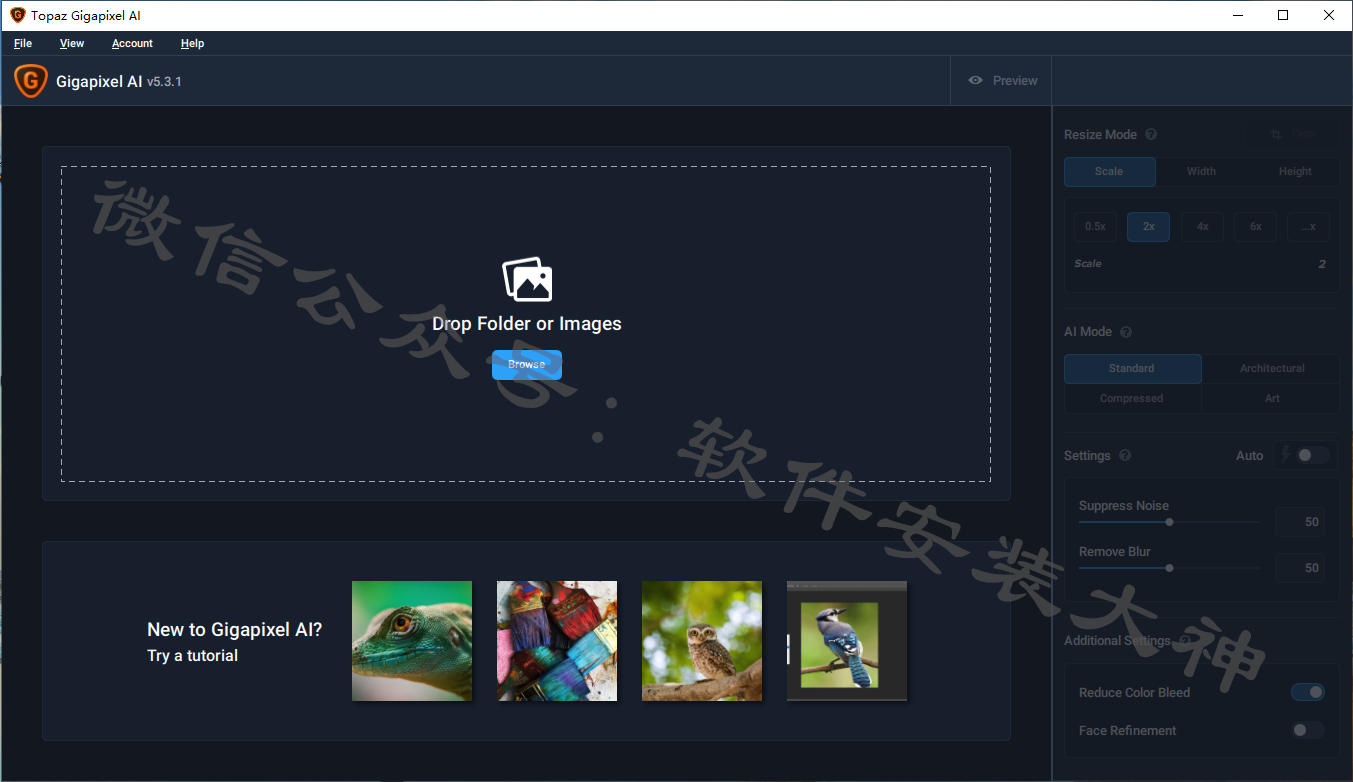Select the Scale resize mode
Screen dimensions: 1353x782
pyautogui.click(x=1109, y=172)
